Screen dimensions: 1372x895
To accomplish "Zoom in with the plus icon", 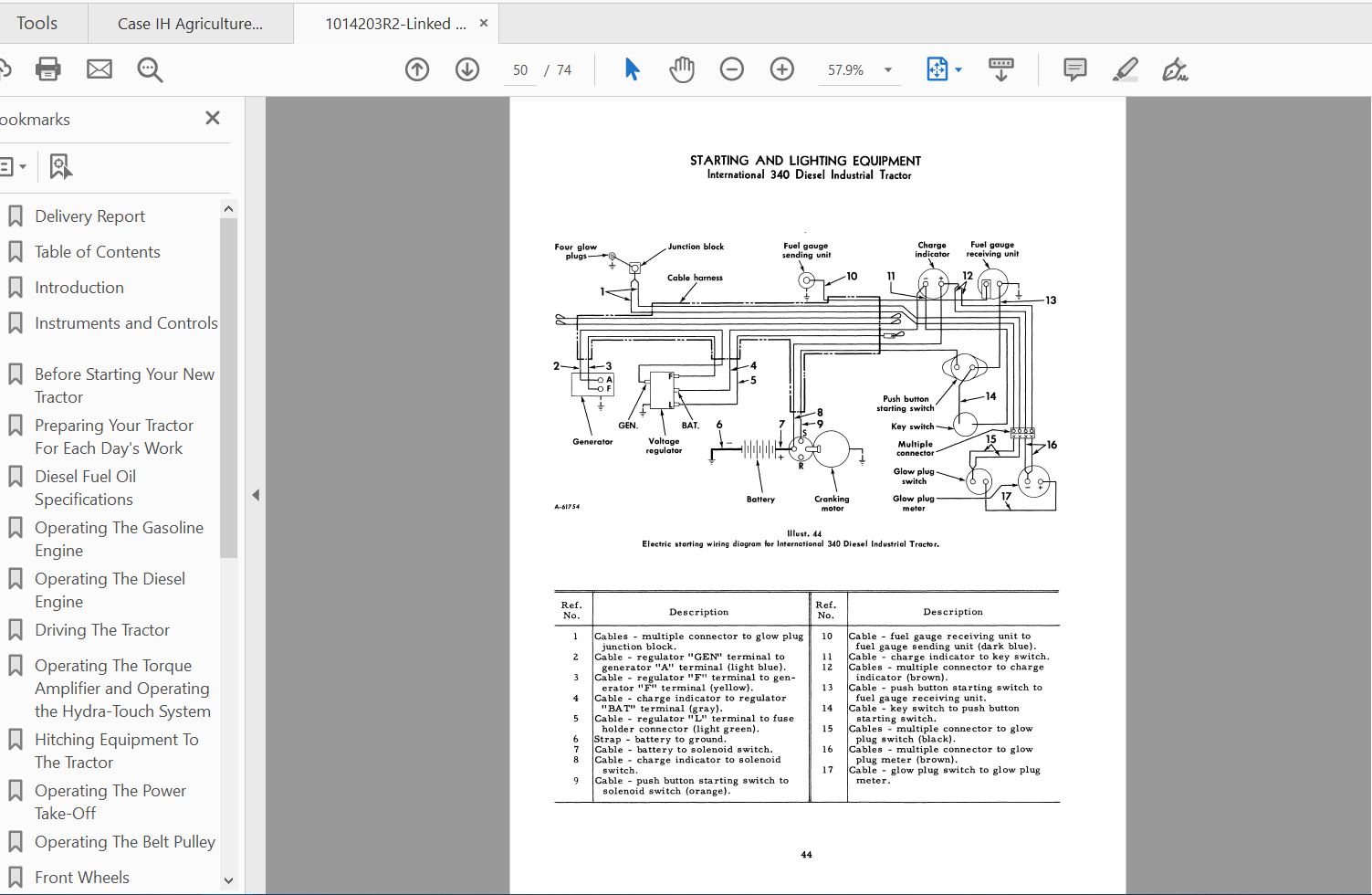I will tap(781, 68).
